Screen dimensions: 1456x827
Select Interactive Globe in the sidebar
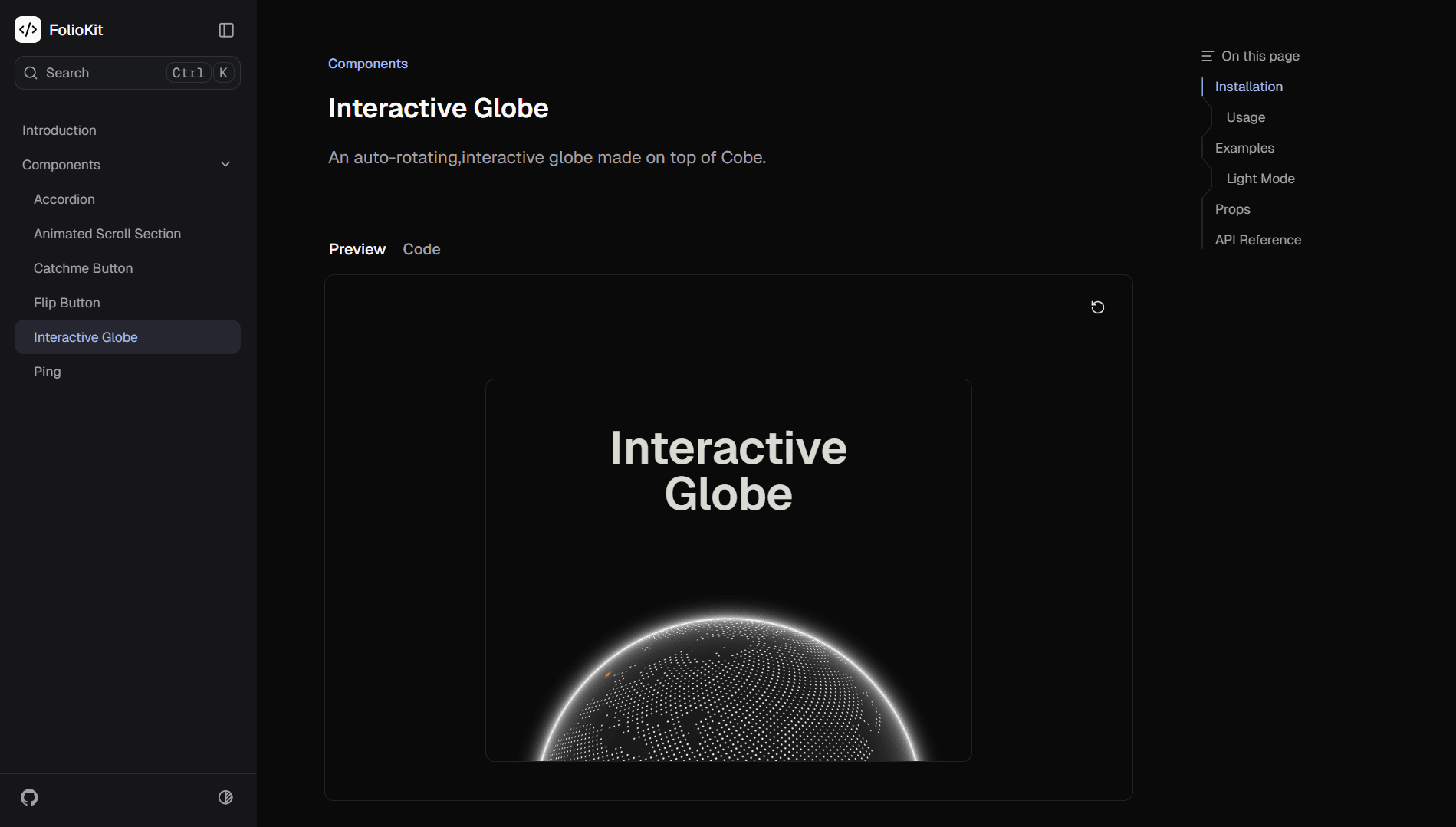127,337
